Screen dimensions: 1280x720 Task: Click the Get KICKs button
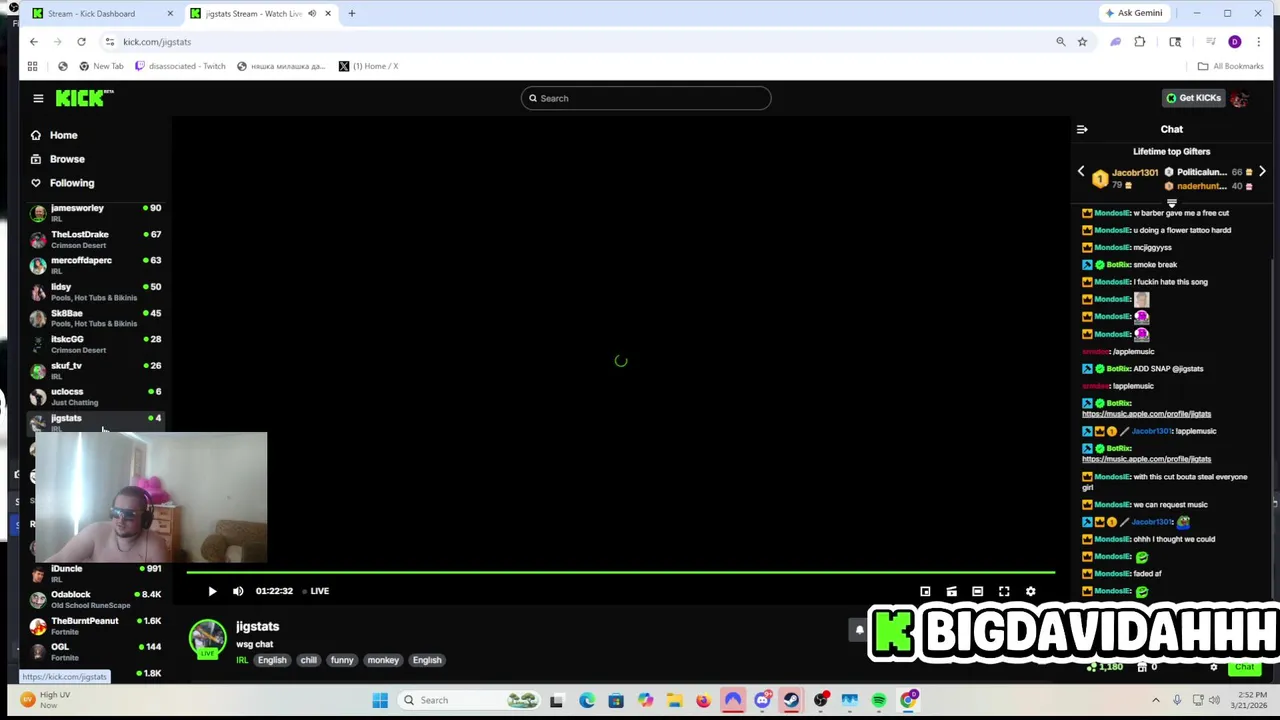click(1193, 98)
